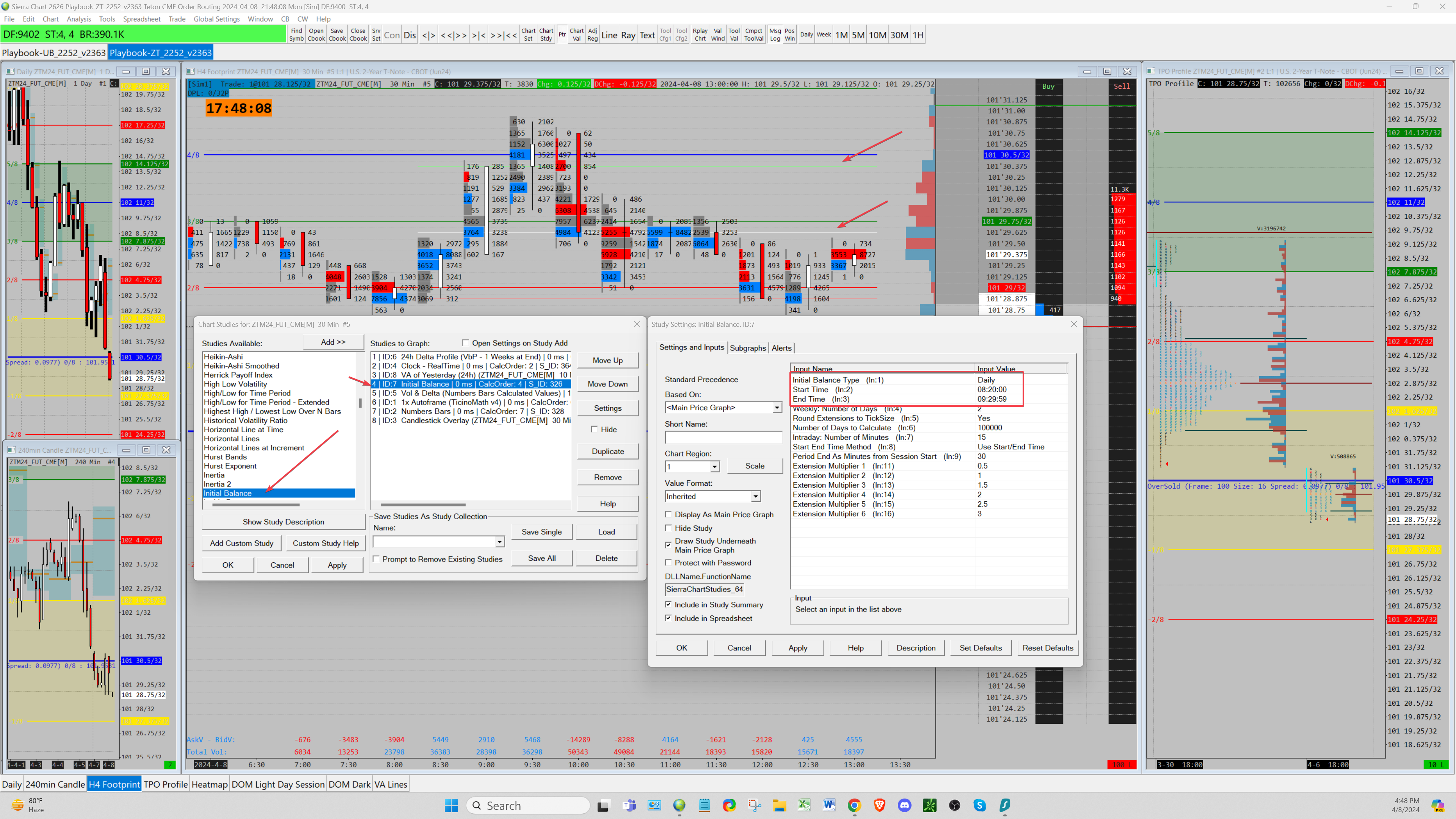Check the Hide Study checkbox
This screenshot has width=1456, height=819.
click(668, 528)
